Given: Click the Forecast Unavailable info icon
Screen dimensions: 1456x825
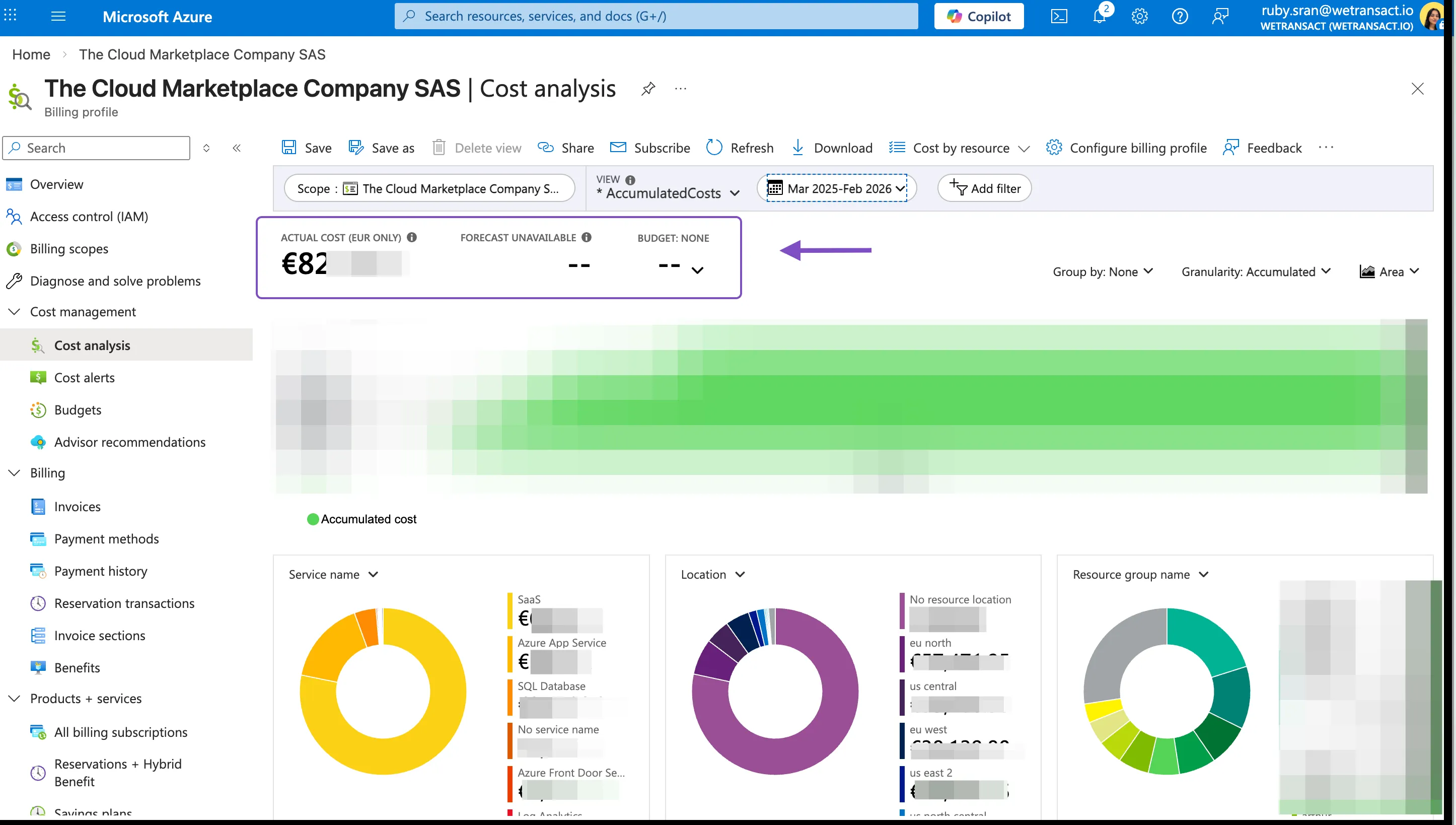Looking at the screenshot, I should pos(587,237).
